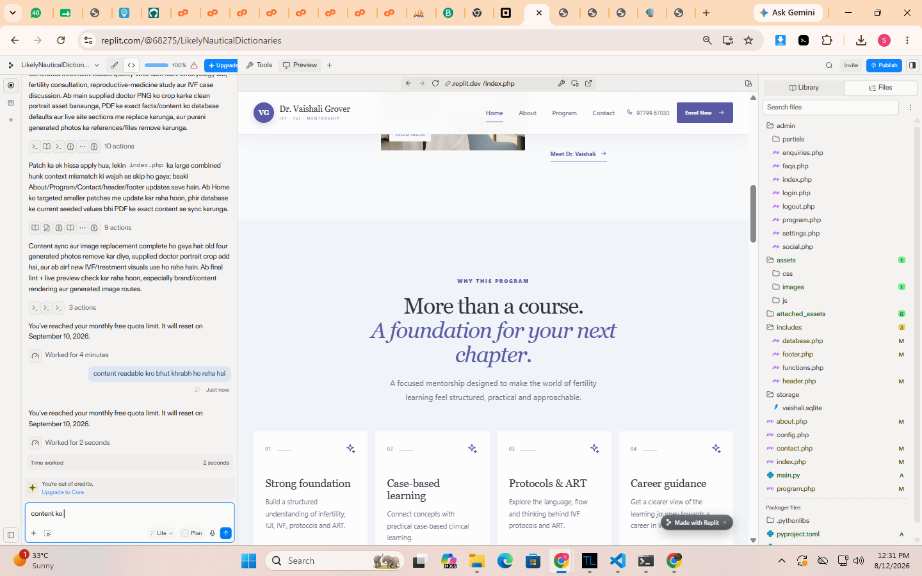Reload the preview pane page
The width and height of the screenshot is (922, 576).
[435, 83]
